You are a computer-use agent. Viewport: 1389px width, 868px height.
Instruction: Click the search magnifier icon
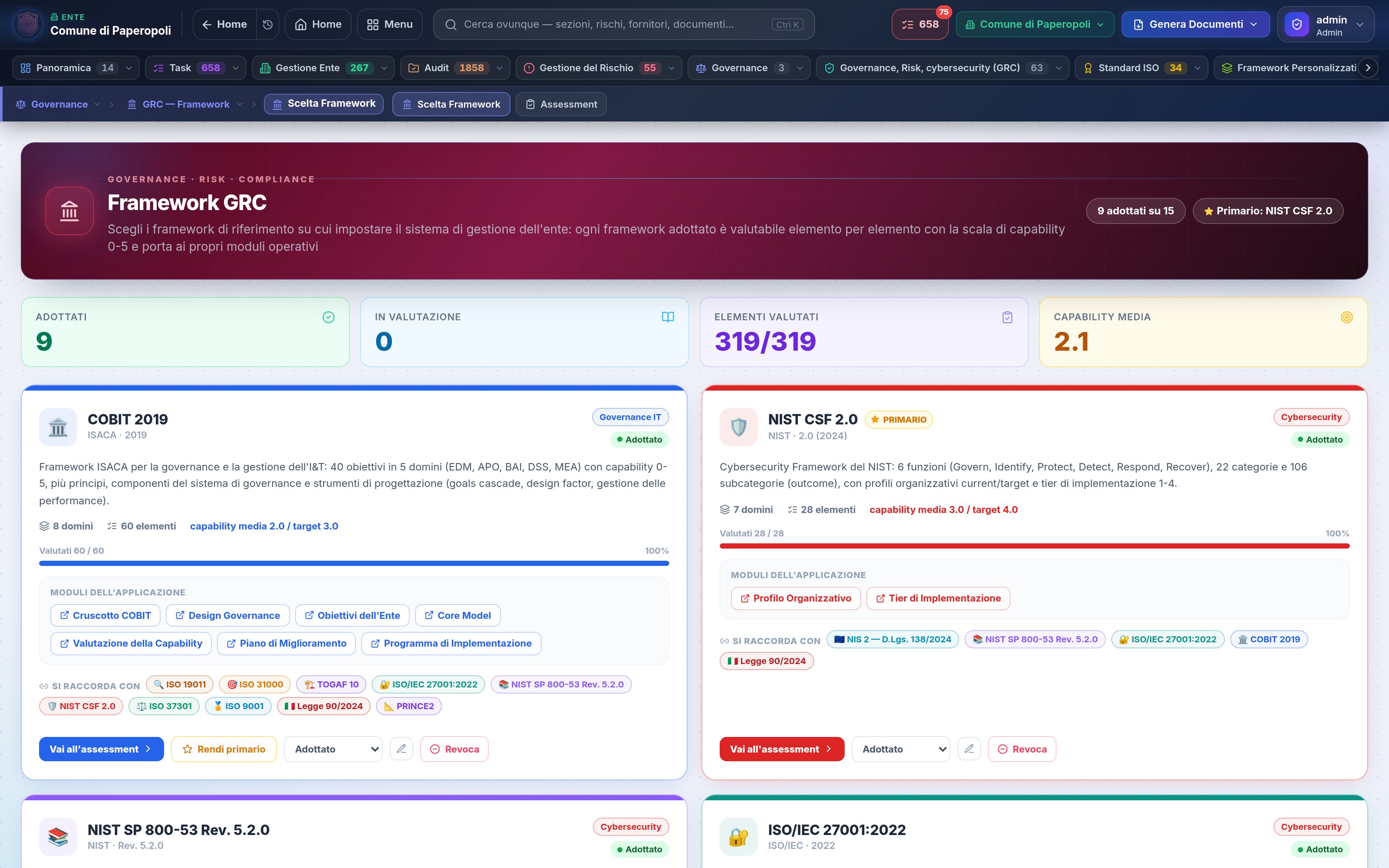click(x=451, y=24)
